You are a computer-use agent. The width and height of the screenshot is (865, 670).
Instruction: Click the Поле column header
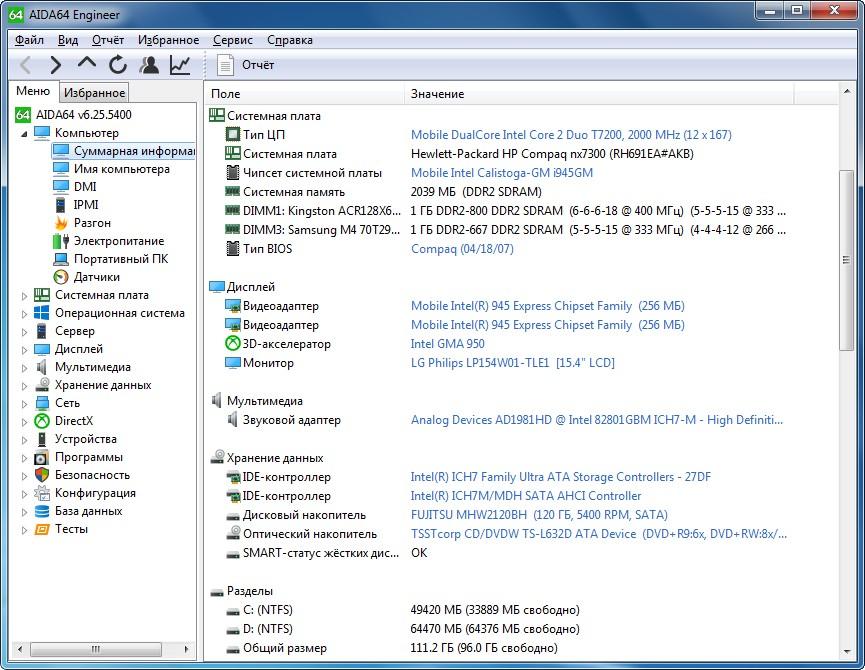(x=305, y=94)
